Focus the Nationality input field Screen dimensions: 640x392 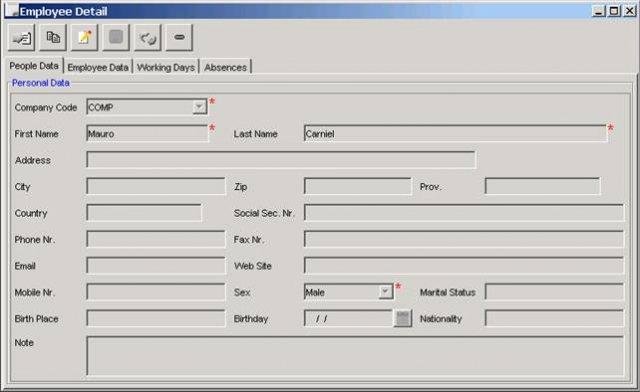point(554,318)
